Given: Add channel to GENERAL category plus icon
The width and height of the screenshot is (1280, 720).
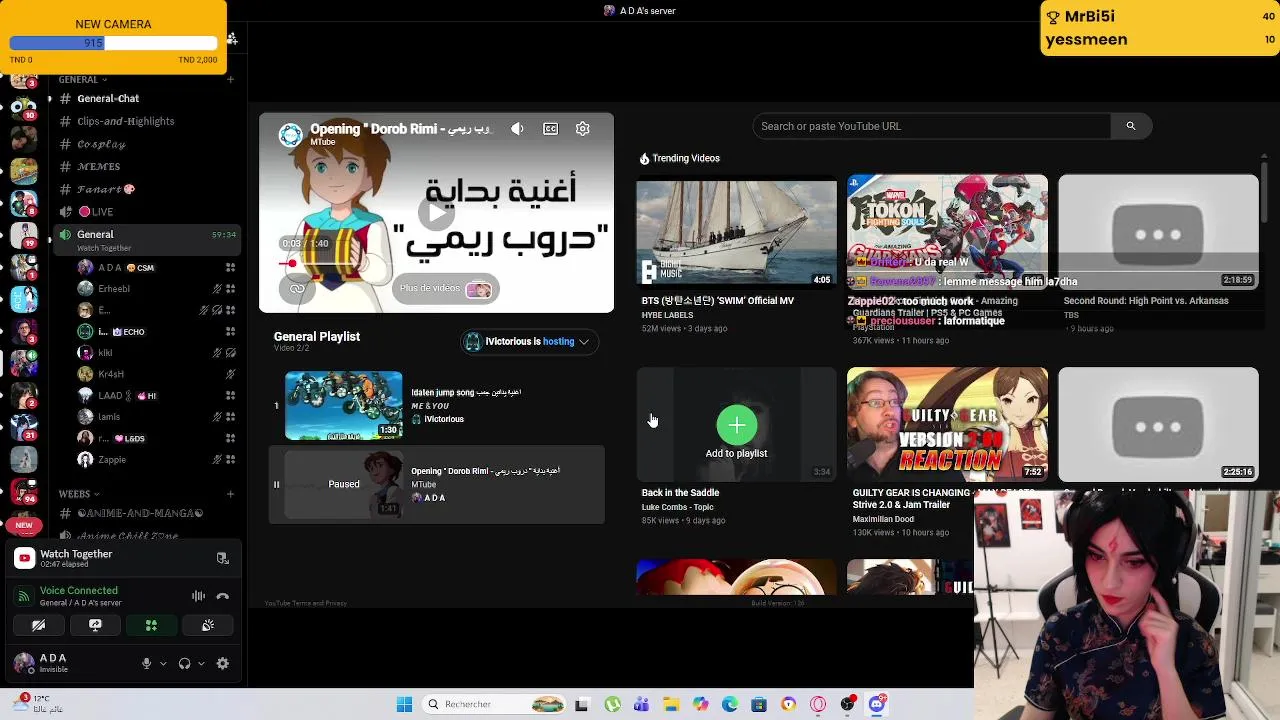Looking at the screenshot, I should click(x=231, y=79).
